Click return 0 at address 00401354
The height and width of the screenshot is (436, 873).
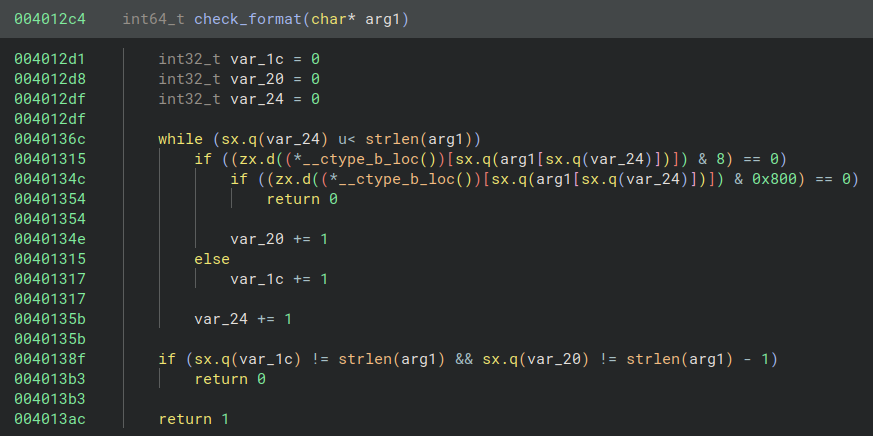click(302, 199)
